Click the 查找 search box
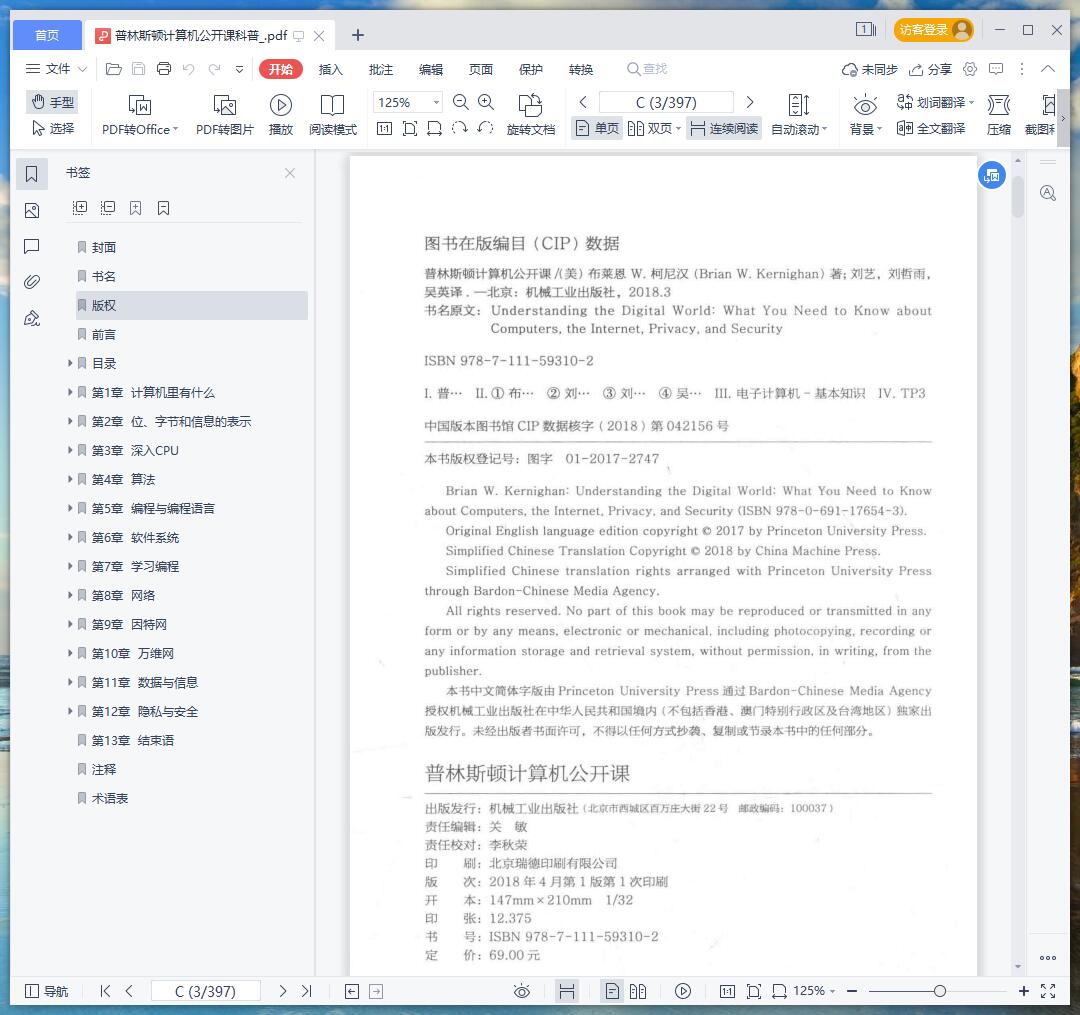This screenshot has width=1080, height=1015. pos(647,69)
